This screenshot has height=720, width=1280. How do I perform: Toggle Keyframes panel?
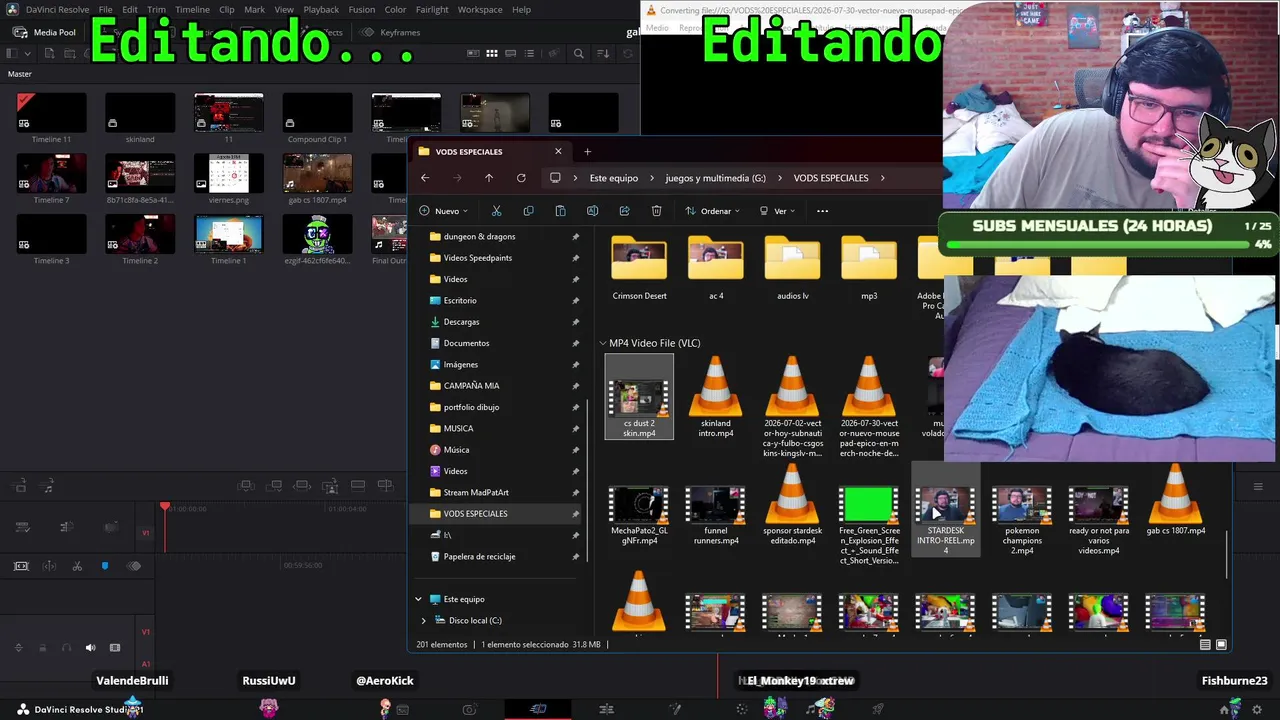[x=391, y=32]
